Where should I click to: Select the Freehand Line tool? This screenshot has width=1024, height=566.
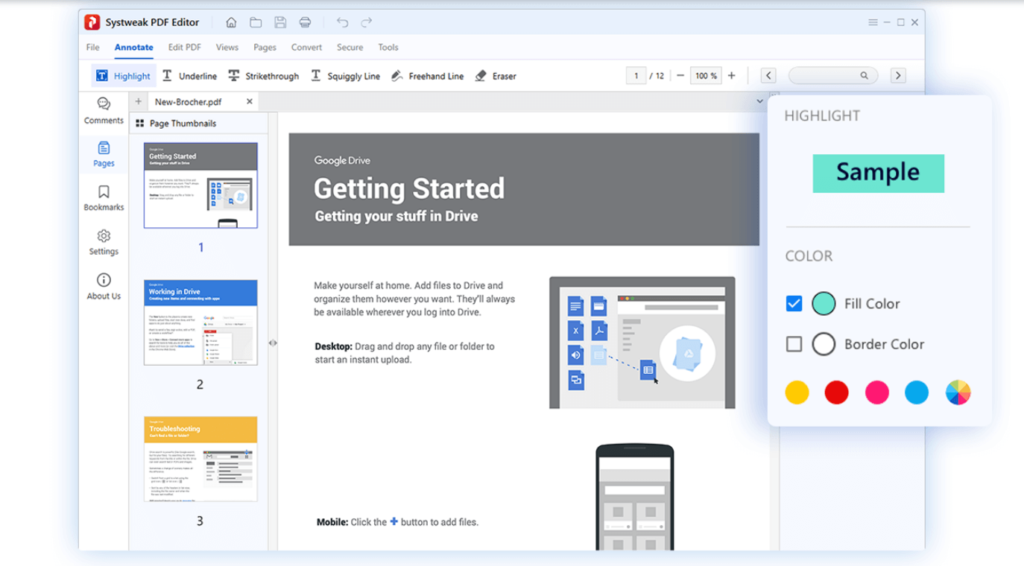click(427, 76)
